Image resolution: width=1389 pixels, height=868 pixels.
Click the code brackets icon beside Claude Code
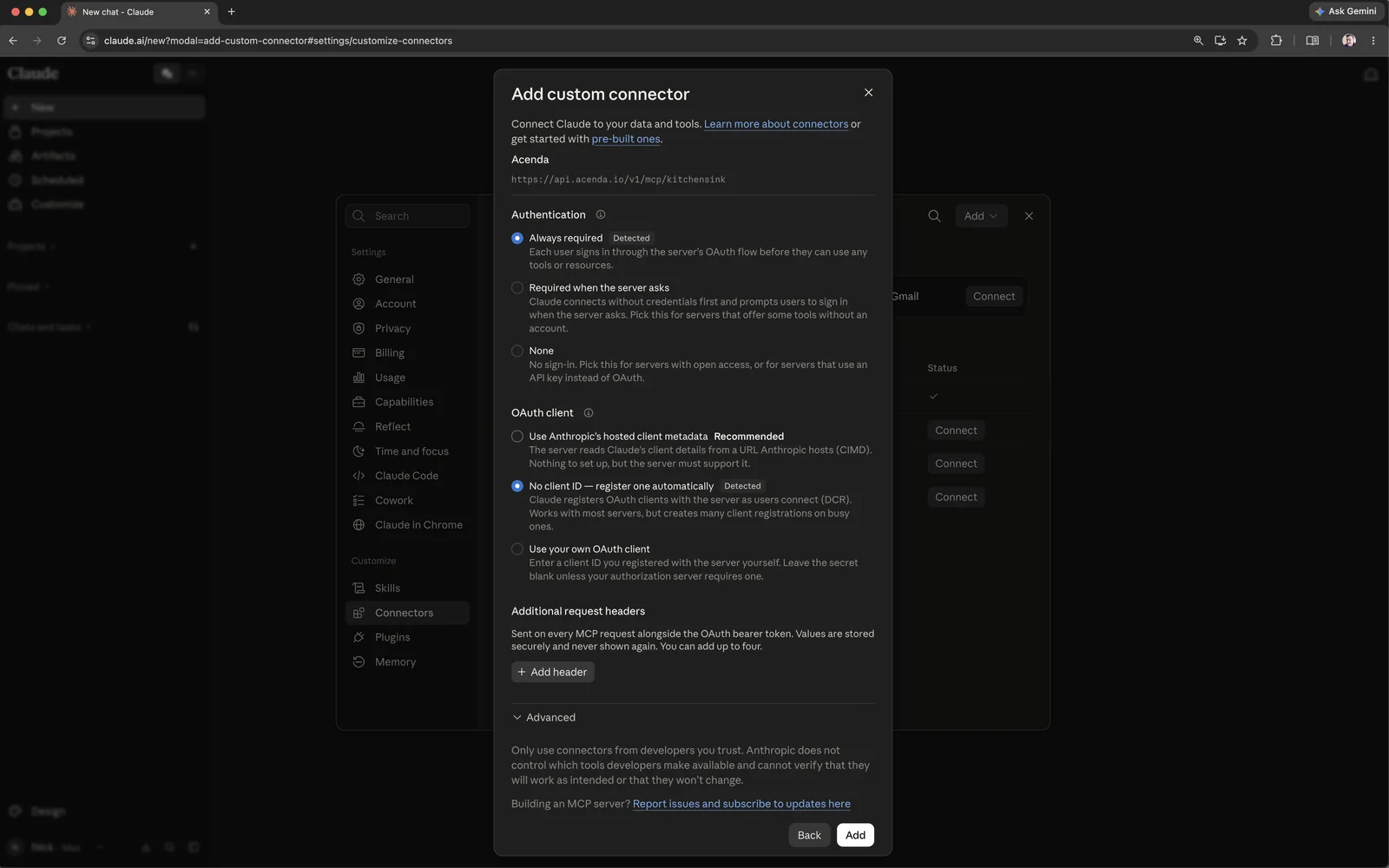[x=359, y=476]
